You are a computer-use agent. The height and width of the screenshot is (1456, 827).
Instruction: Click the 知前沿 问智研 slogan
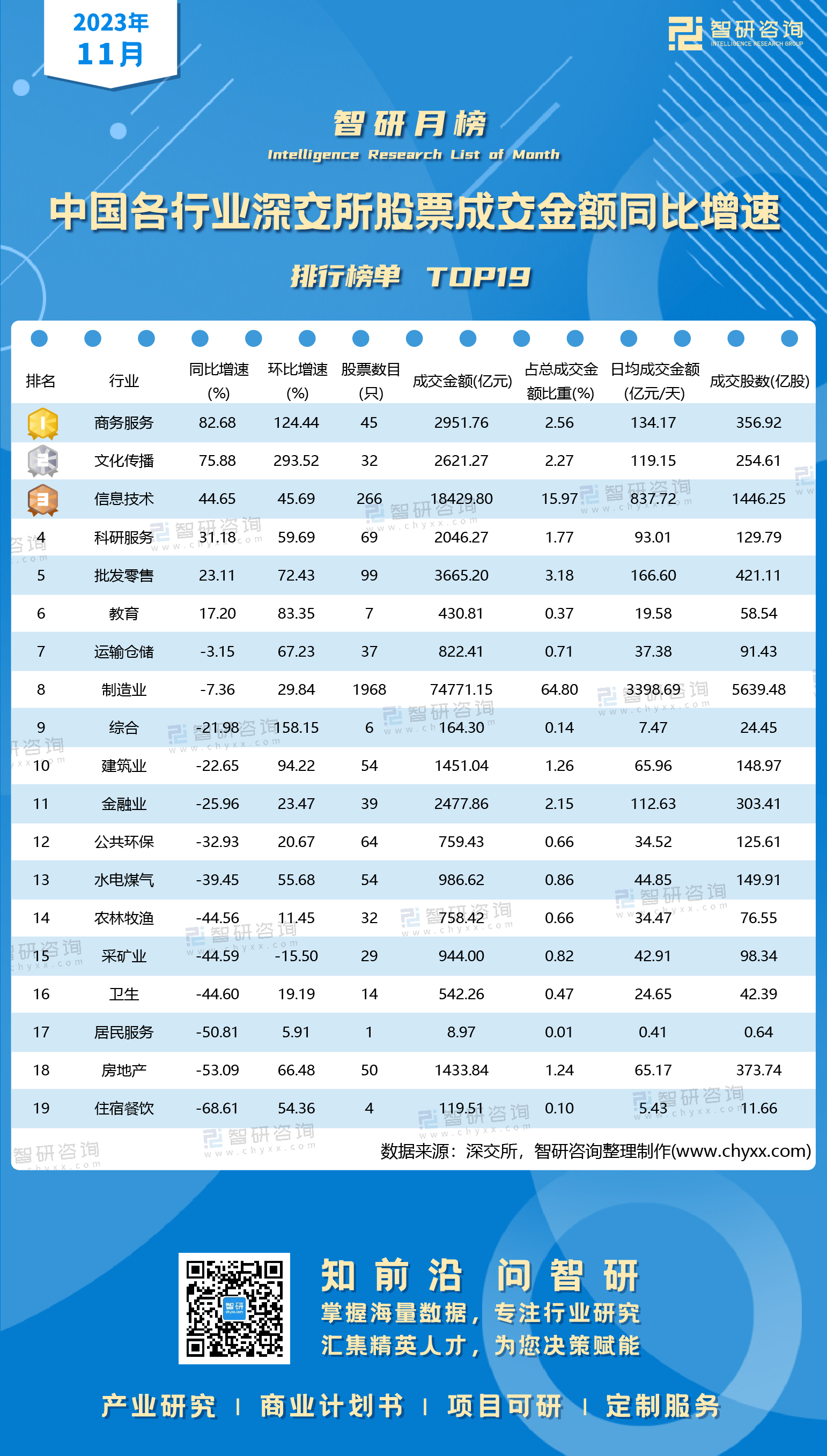pyautogui.click(x=481, y=1275)
